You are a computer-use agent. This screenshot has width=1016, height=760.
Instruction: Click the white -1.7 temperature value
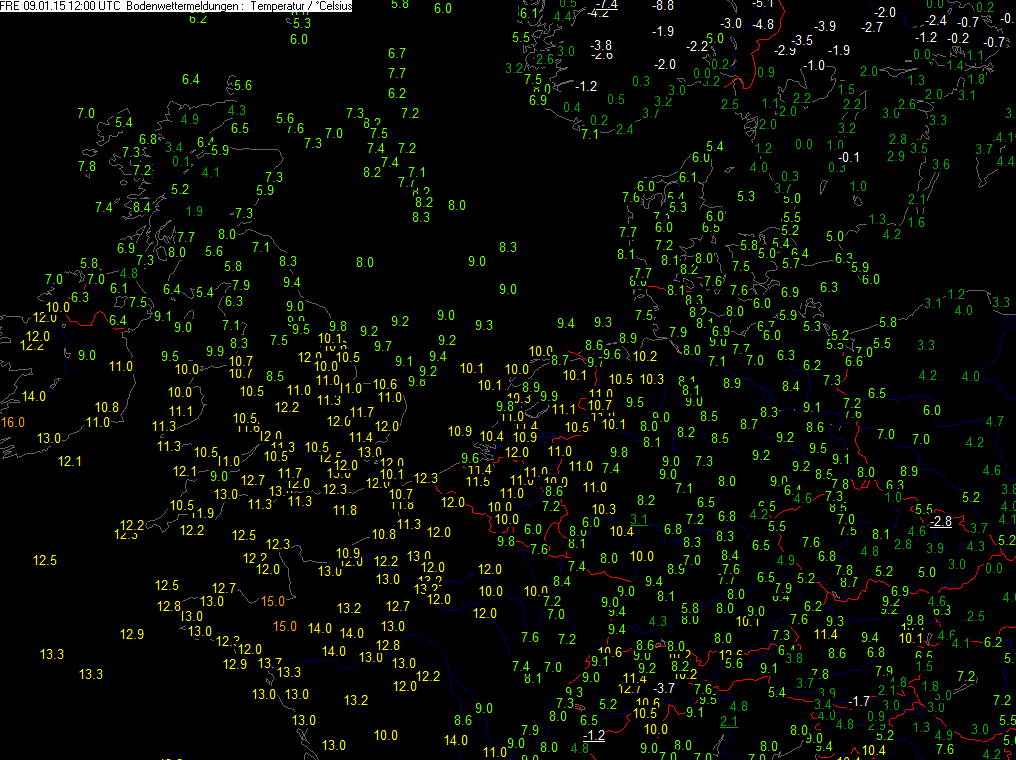tap(859, 700)
